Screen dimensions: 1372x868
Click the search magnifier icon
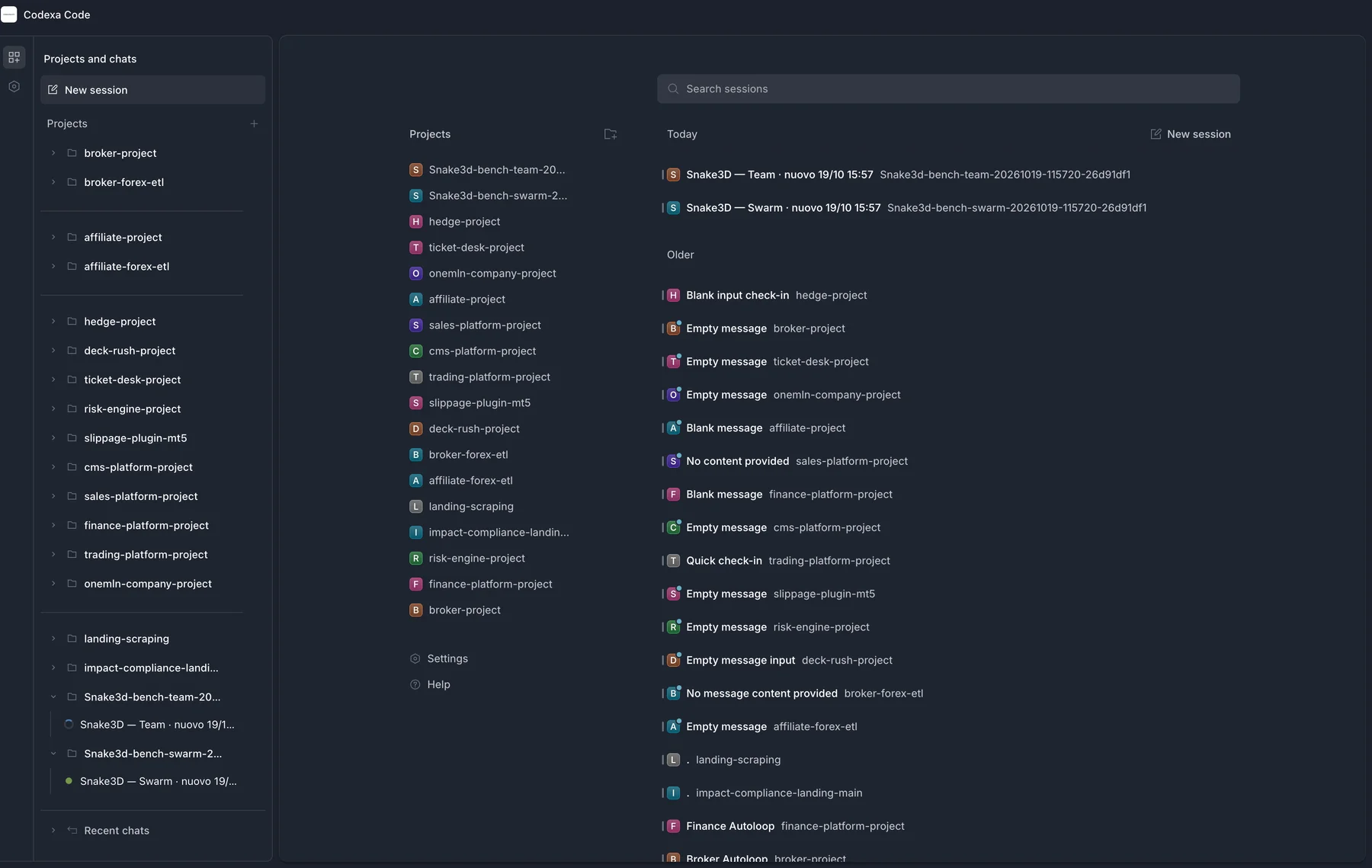tap(673, 89)
